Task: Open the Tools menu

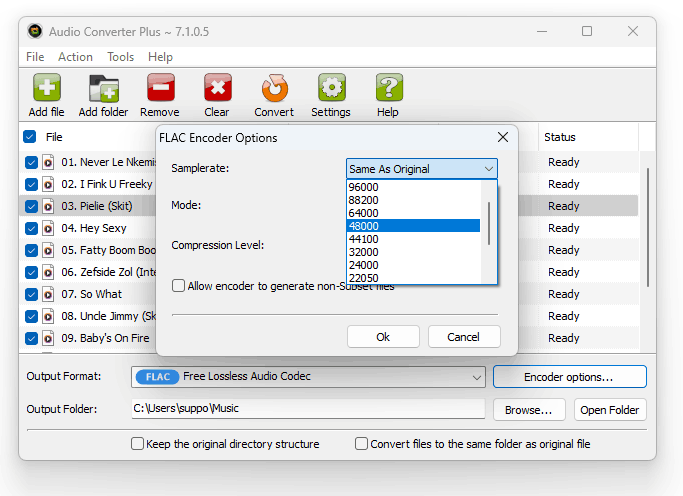Action: pyautogui.click(x=121, y=57)
